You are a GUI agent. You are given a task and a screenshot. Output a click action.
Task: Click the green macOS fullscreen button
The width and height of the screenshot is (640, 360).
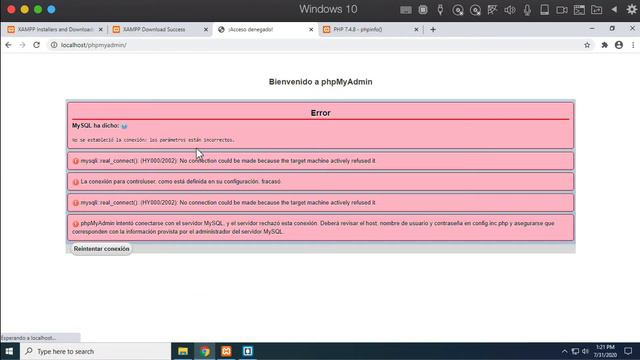click(x=38, y=9)
